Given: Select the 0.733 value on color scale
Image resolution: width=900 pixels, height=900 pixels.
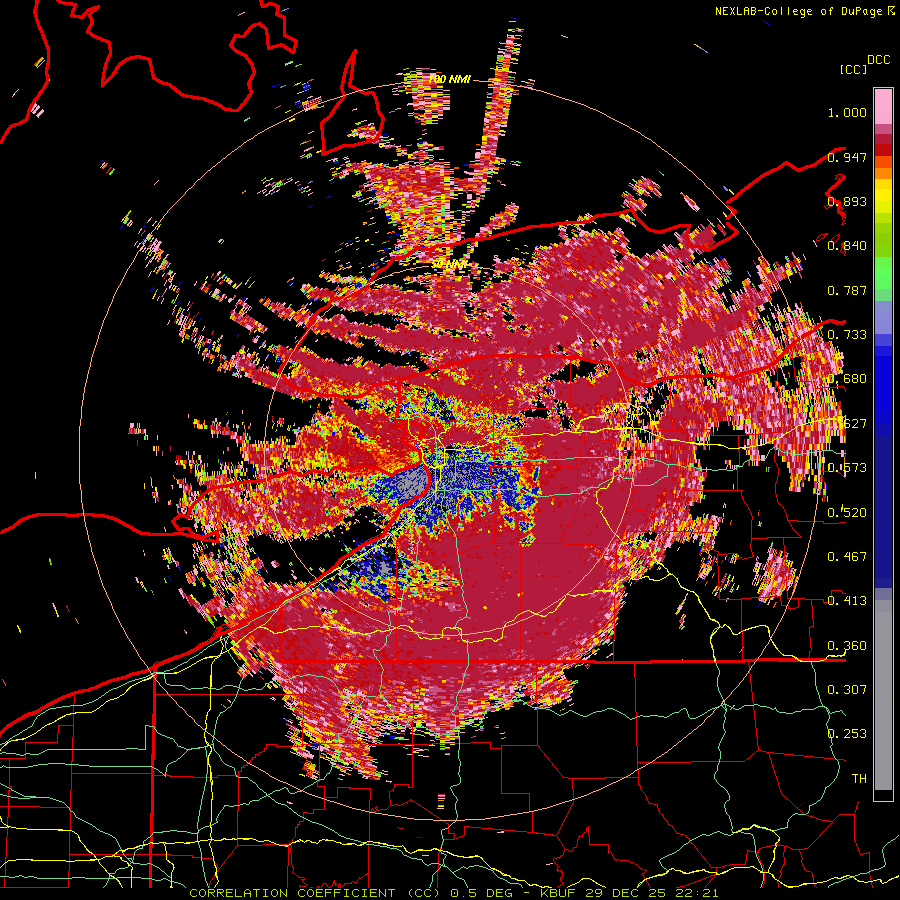Looking at the screenshot, I should (847, 335).
